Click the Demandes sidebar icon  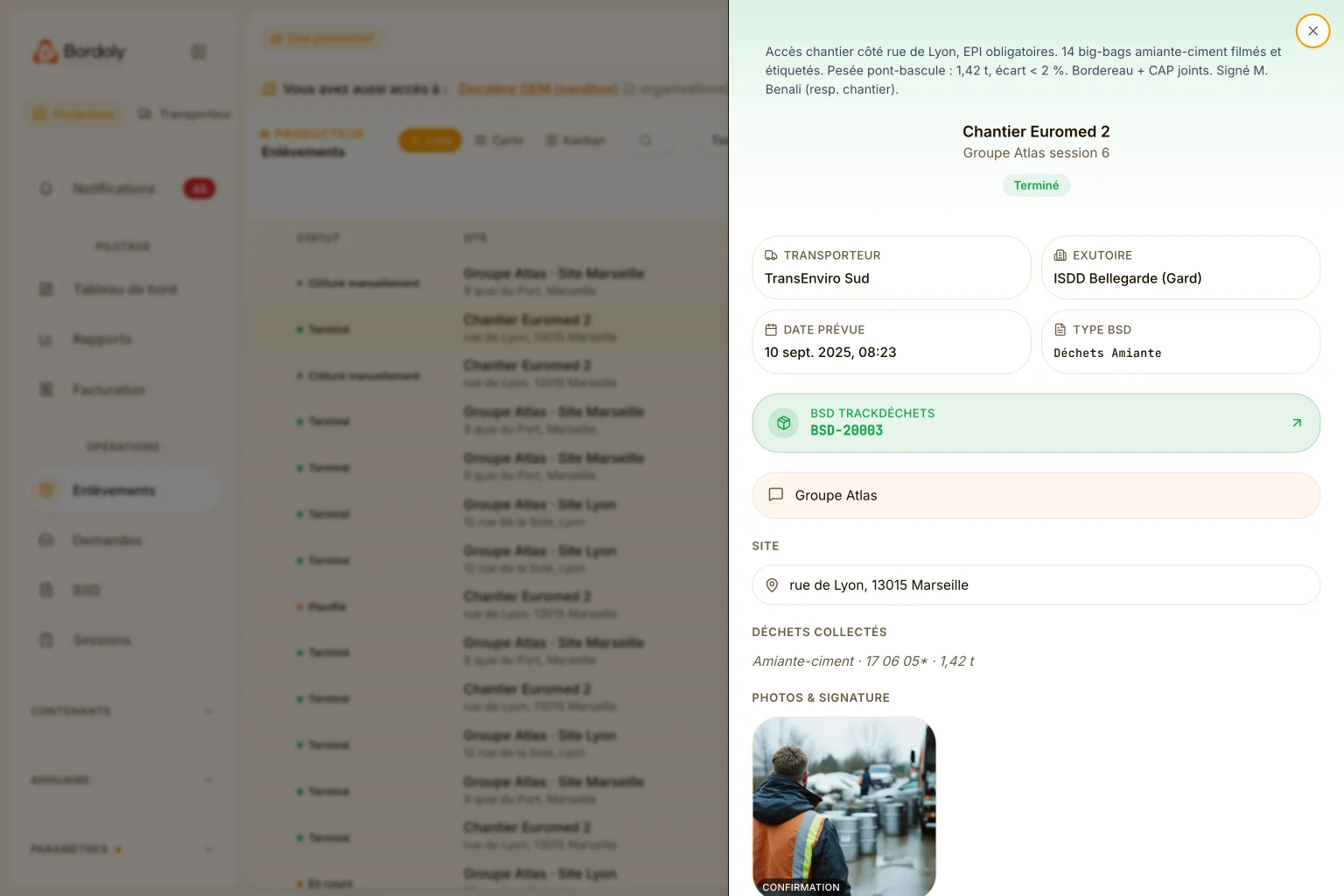tap(46, 541)
